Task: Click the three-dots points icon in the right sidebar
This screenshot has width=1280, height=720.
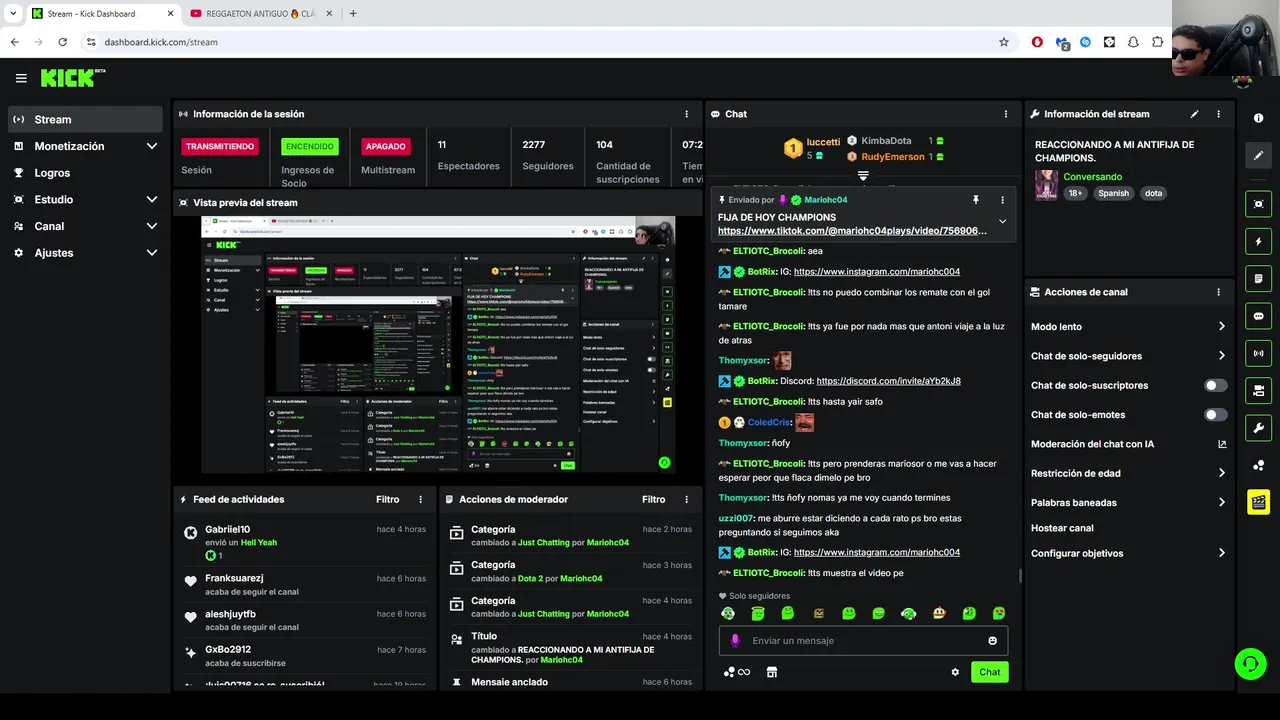Action: [1258, 465]
